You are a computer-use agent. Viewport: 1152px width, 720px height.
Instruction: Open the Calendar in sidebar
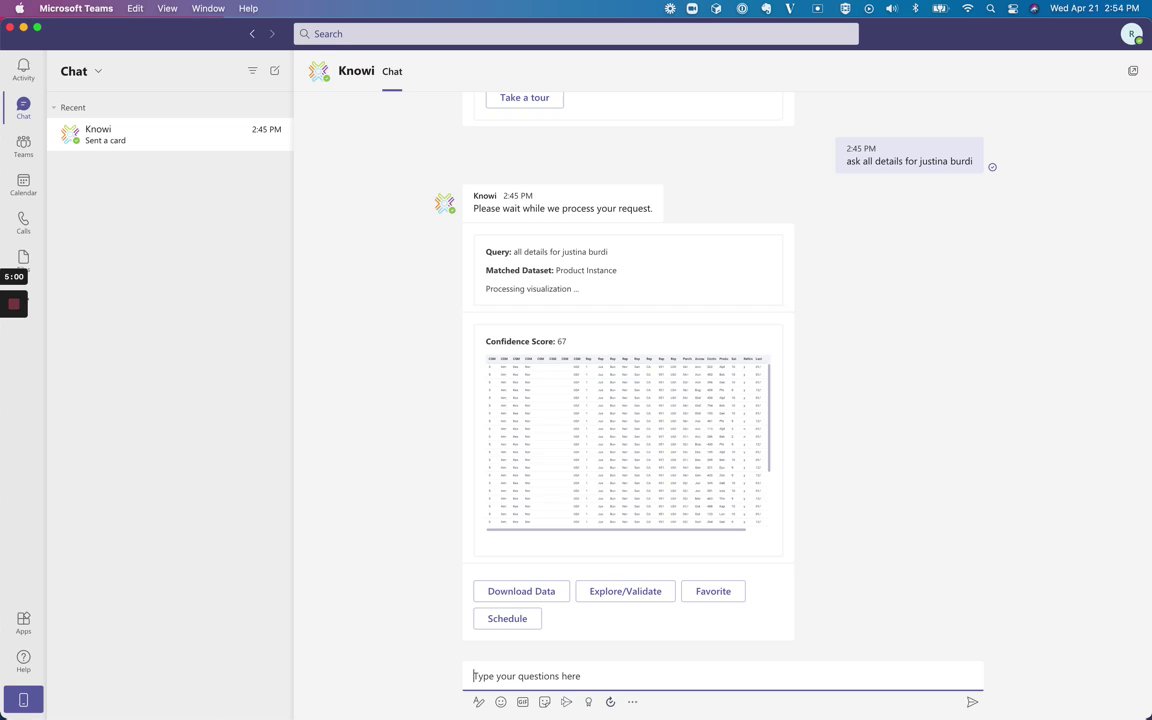click(24, 184)
